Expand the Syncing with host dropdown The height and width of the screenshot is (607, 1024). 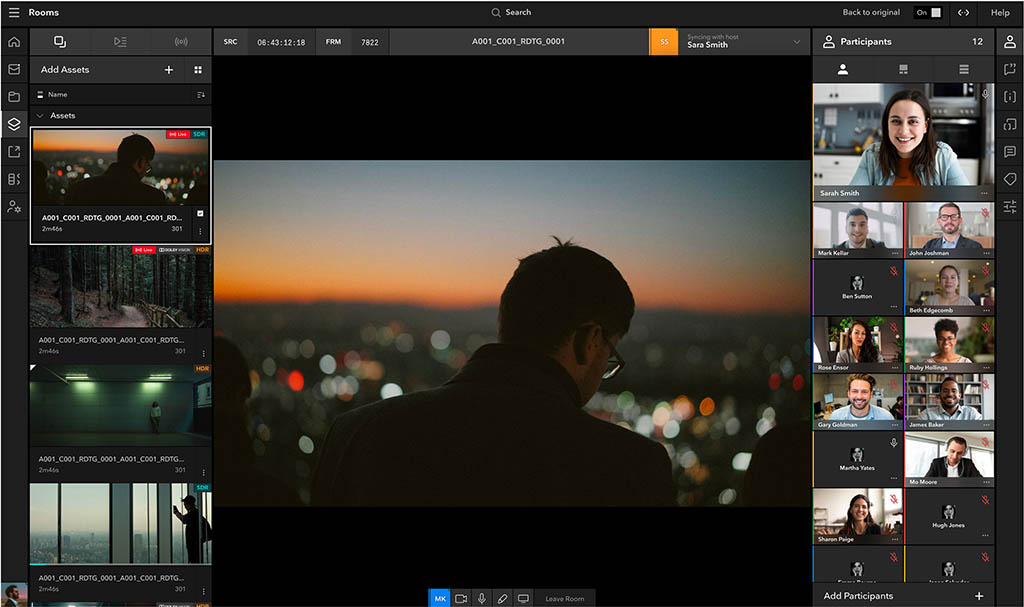point(797,42)
